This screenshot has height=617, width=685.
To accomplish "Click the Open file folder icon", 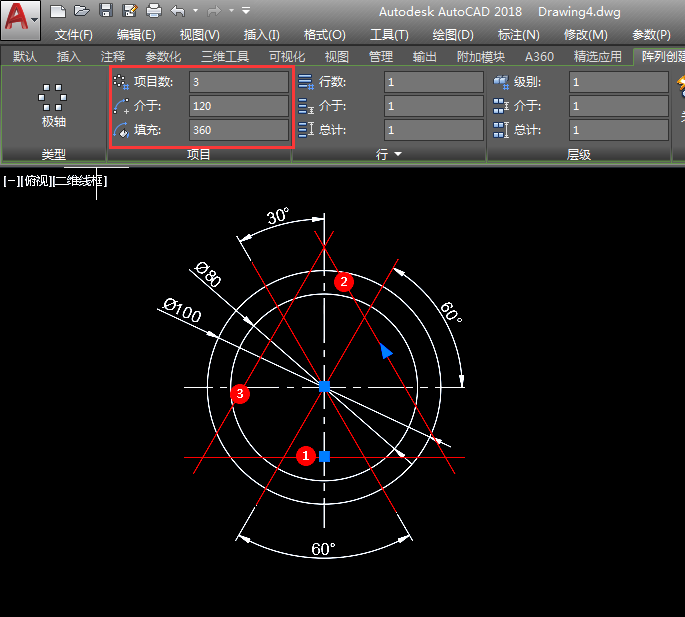I will click(x=82, y=11).
